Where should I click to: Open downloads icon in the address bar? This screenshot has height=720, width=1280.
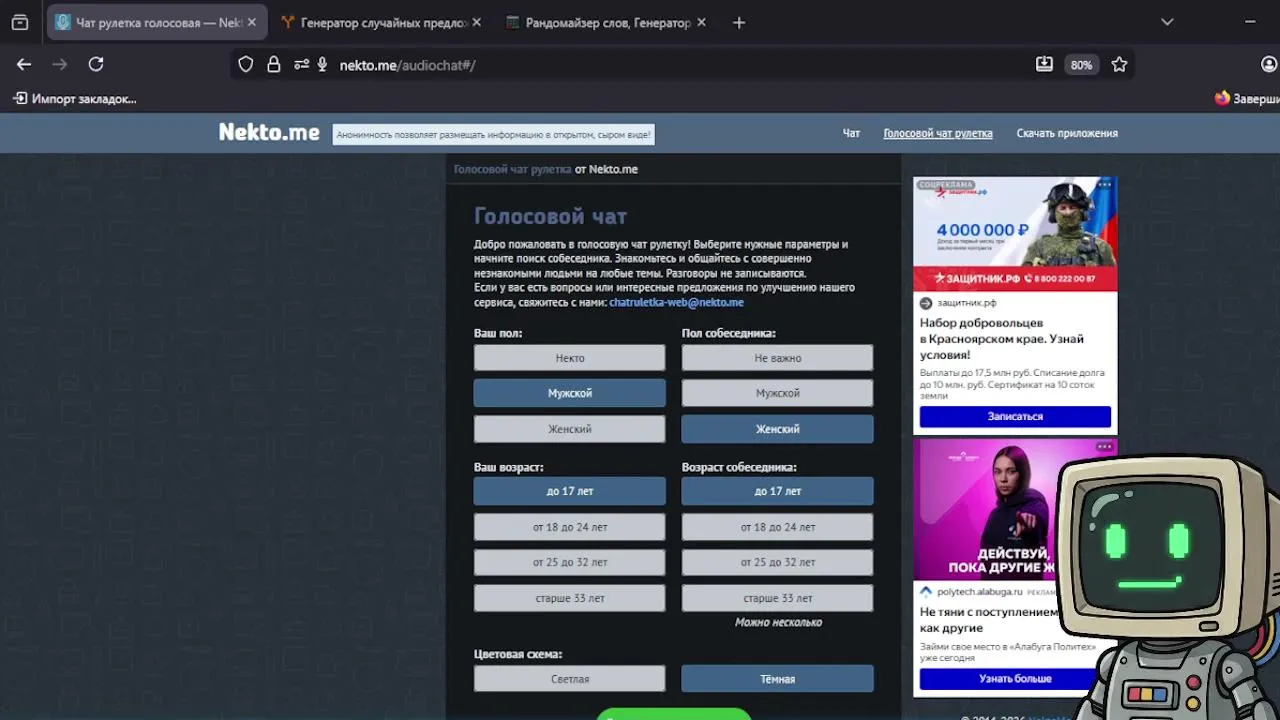1044,64
